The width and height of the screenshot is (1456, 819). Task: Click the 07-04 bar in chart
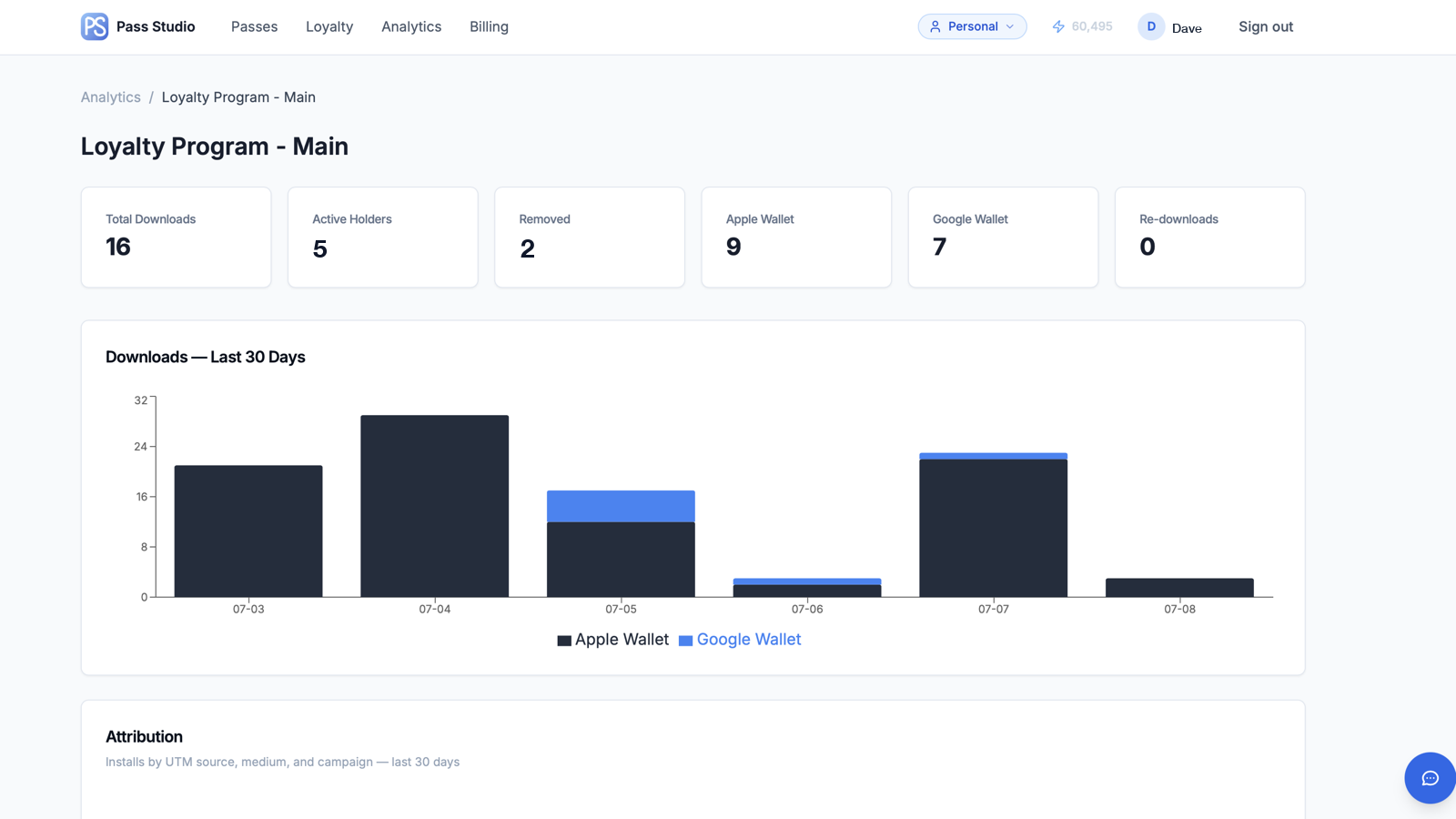(x=435, y=506)
